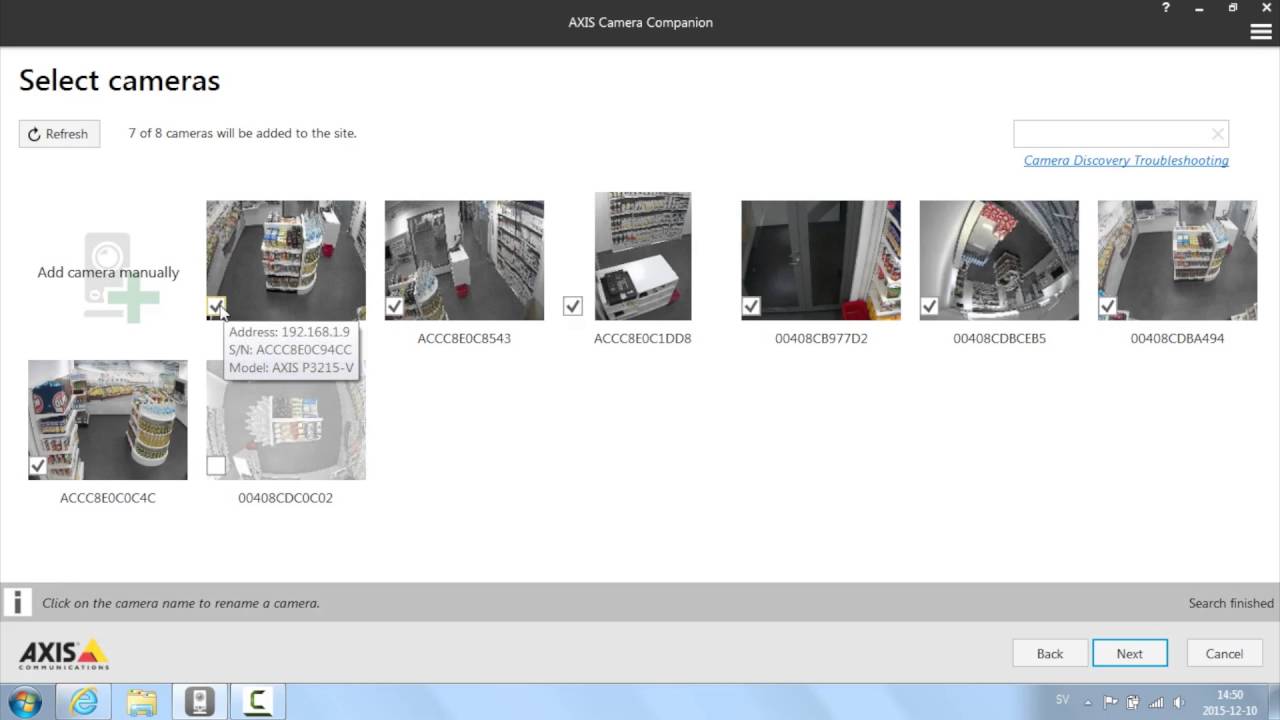Launch Internet Explorer from taskbar
1280x720 pixels.
(x=83, y=702)
